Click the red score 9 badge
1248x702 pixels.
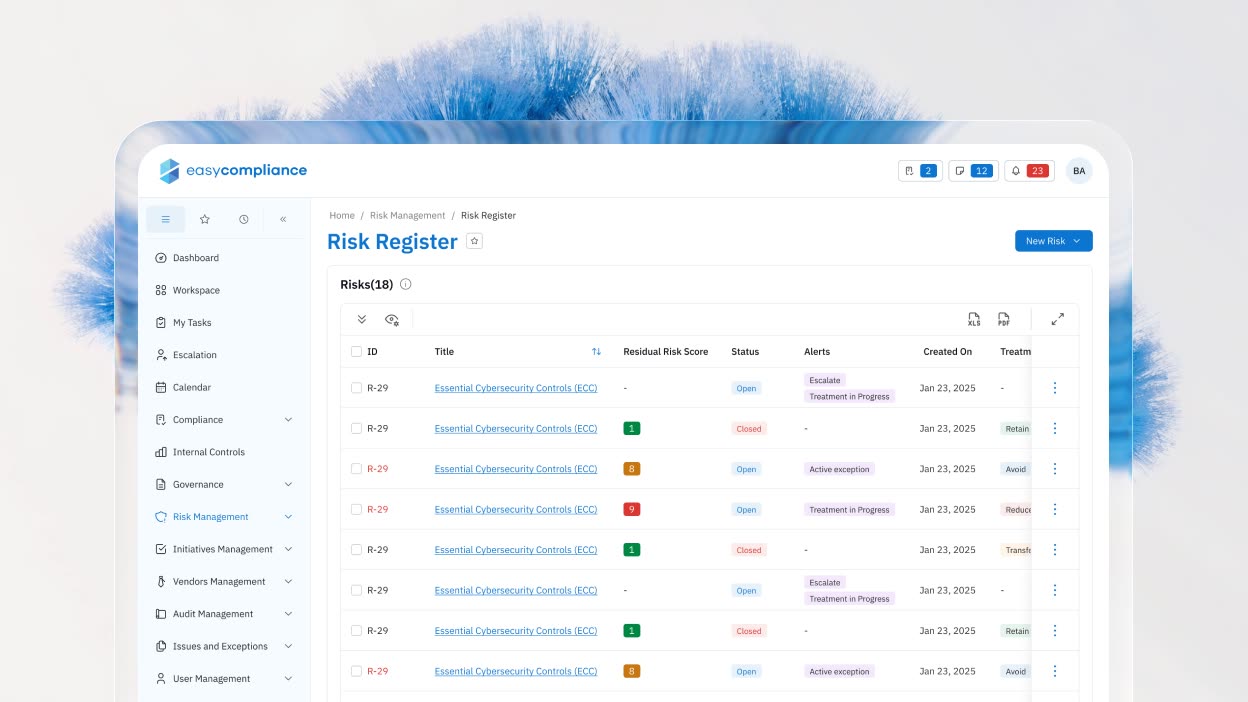tap(631, 509)
